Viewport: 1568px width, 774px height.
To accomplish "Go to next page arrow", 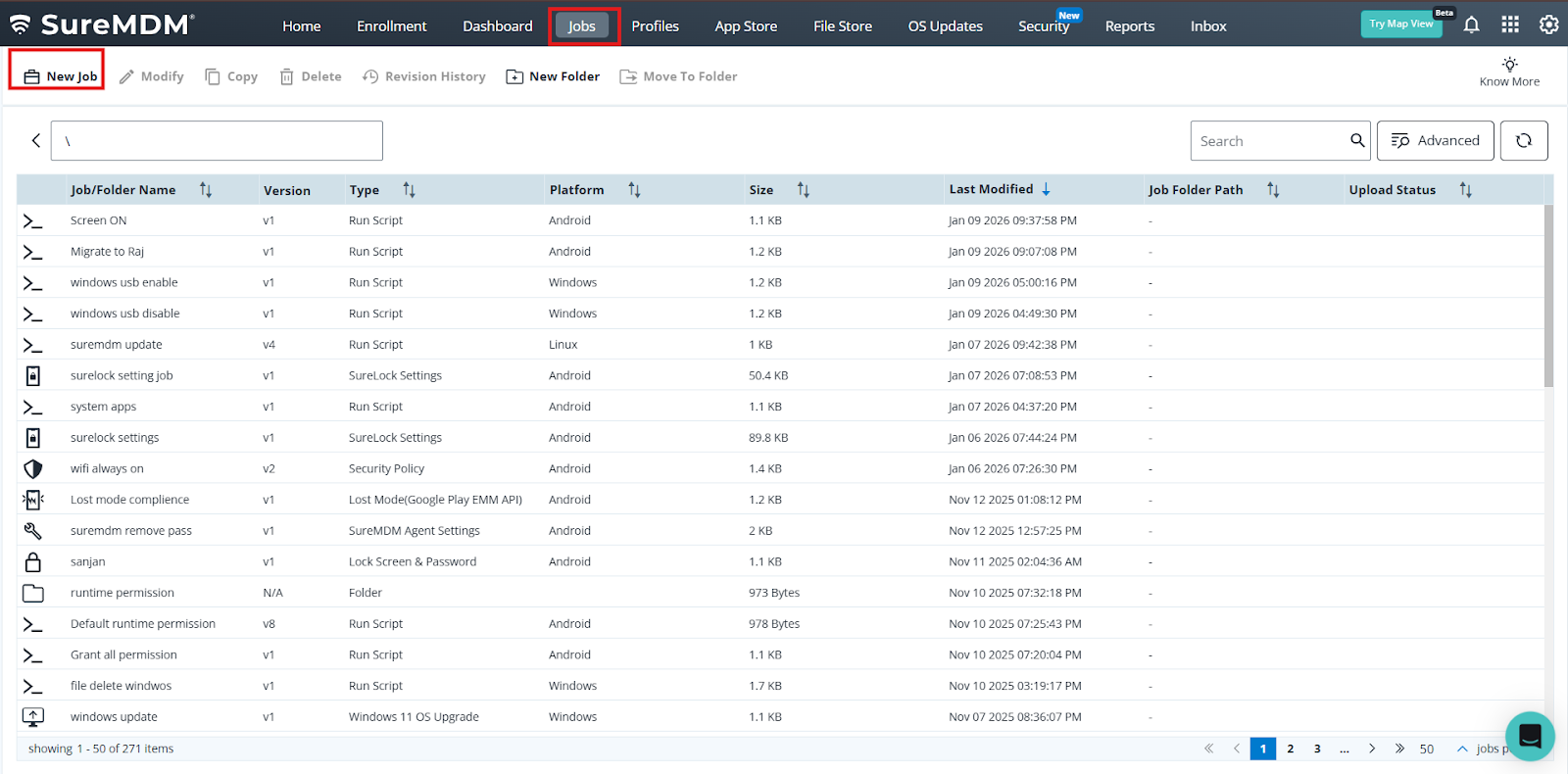I will 1372,749.
